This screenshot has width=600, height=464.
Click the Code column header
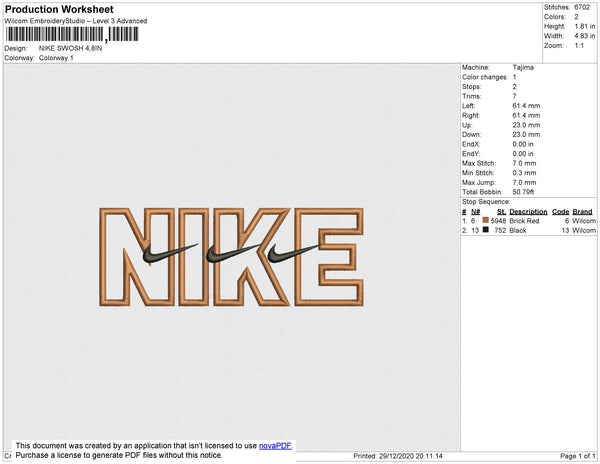pos(561,212)
